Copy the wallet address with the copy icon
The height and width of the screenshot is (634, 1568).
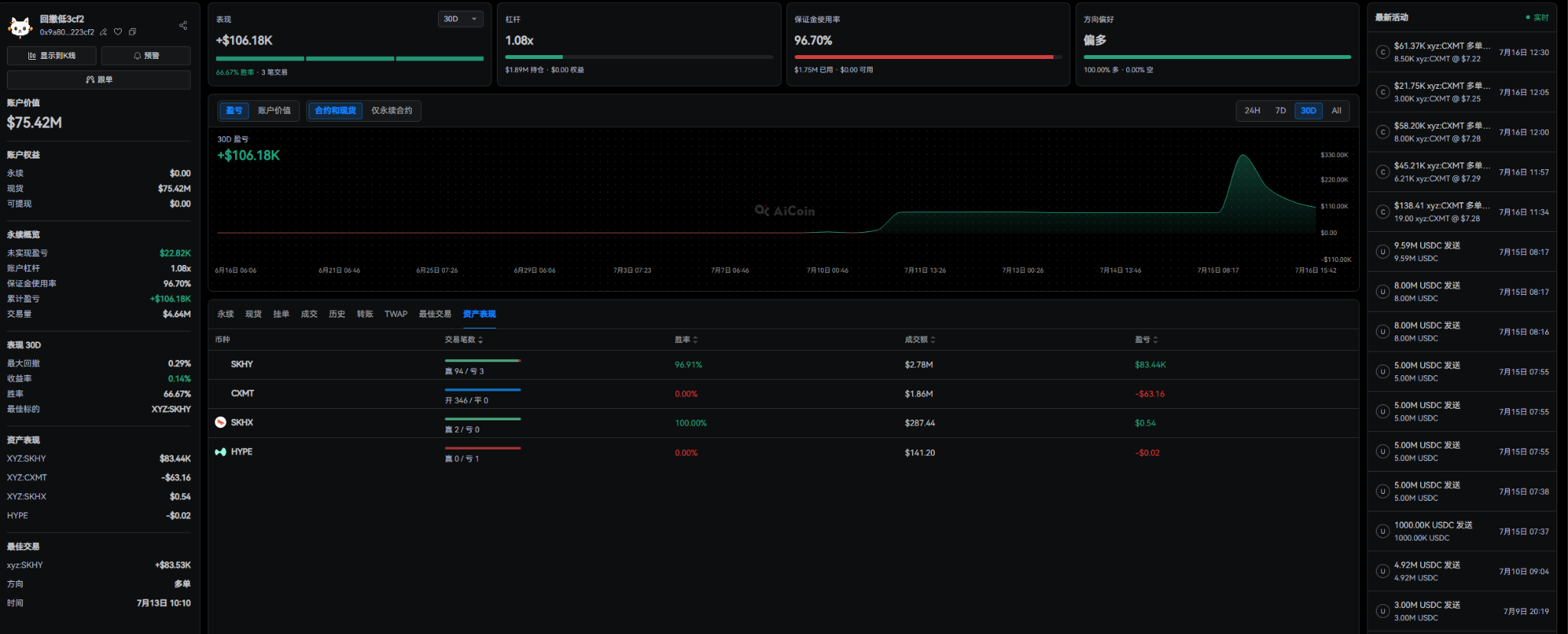(x=132, y=32)
